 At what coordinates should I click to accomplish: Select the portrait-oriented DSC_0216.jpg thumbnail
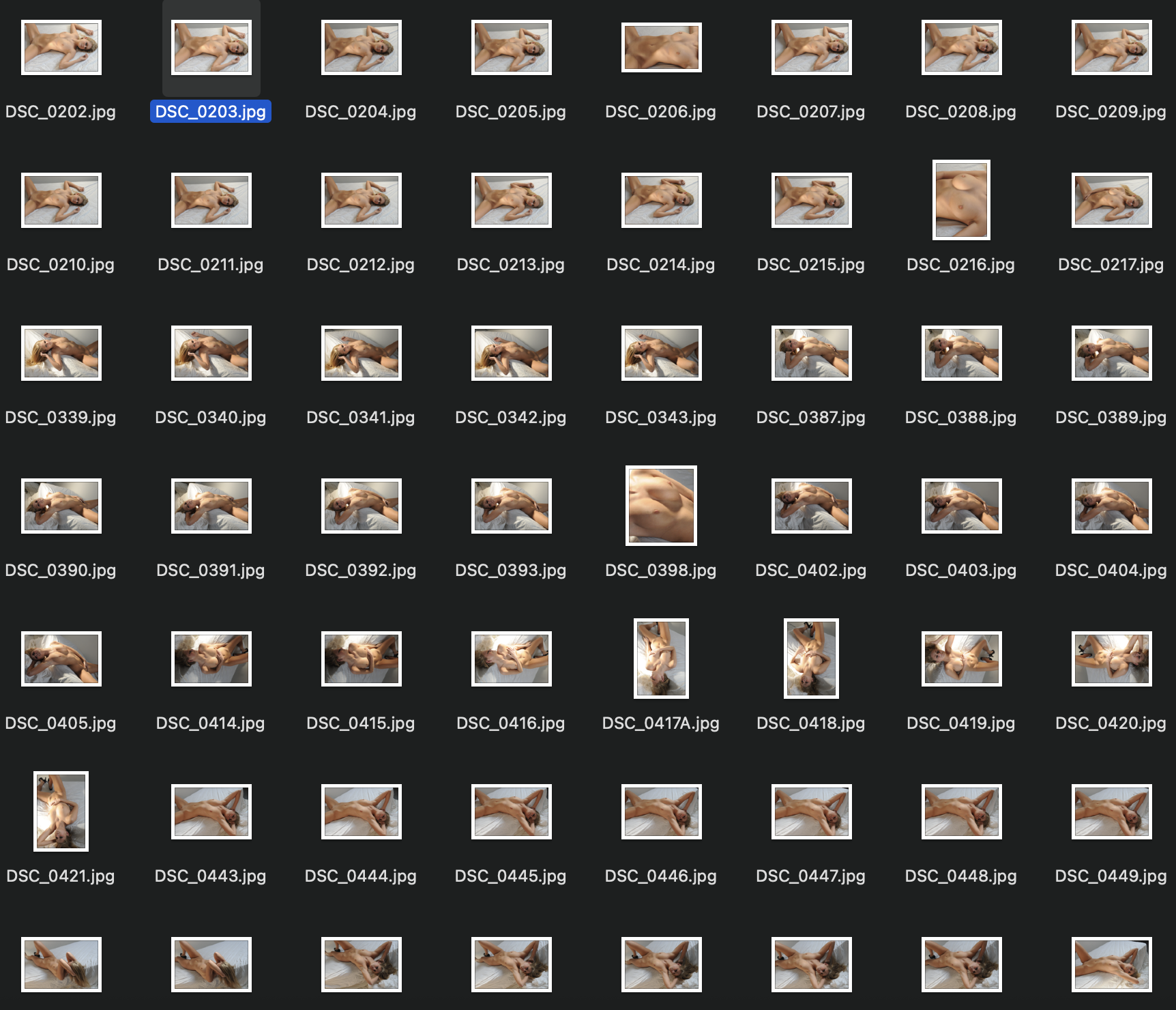coord(961,200)
